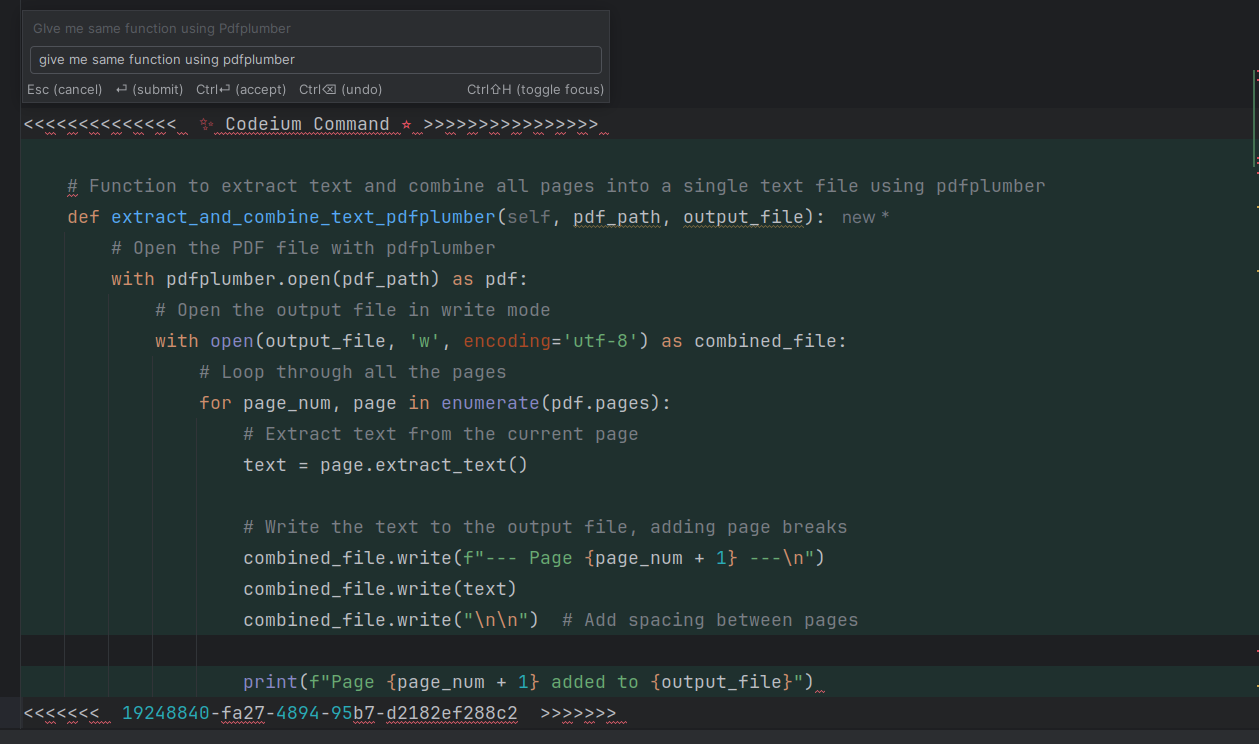The image size is (1259, 744).
Task: Click the 'new *' inlay hint
Action: [865, 217]
